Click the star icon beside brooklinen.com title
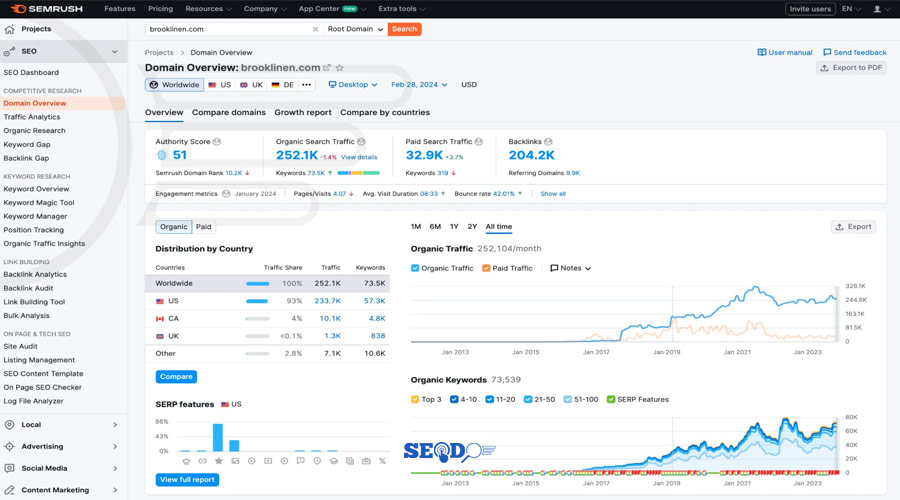The image size is (900, 500). tap(340, 68)
